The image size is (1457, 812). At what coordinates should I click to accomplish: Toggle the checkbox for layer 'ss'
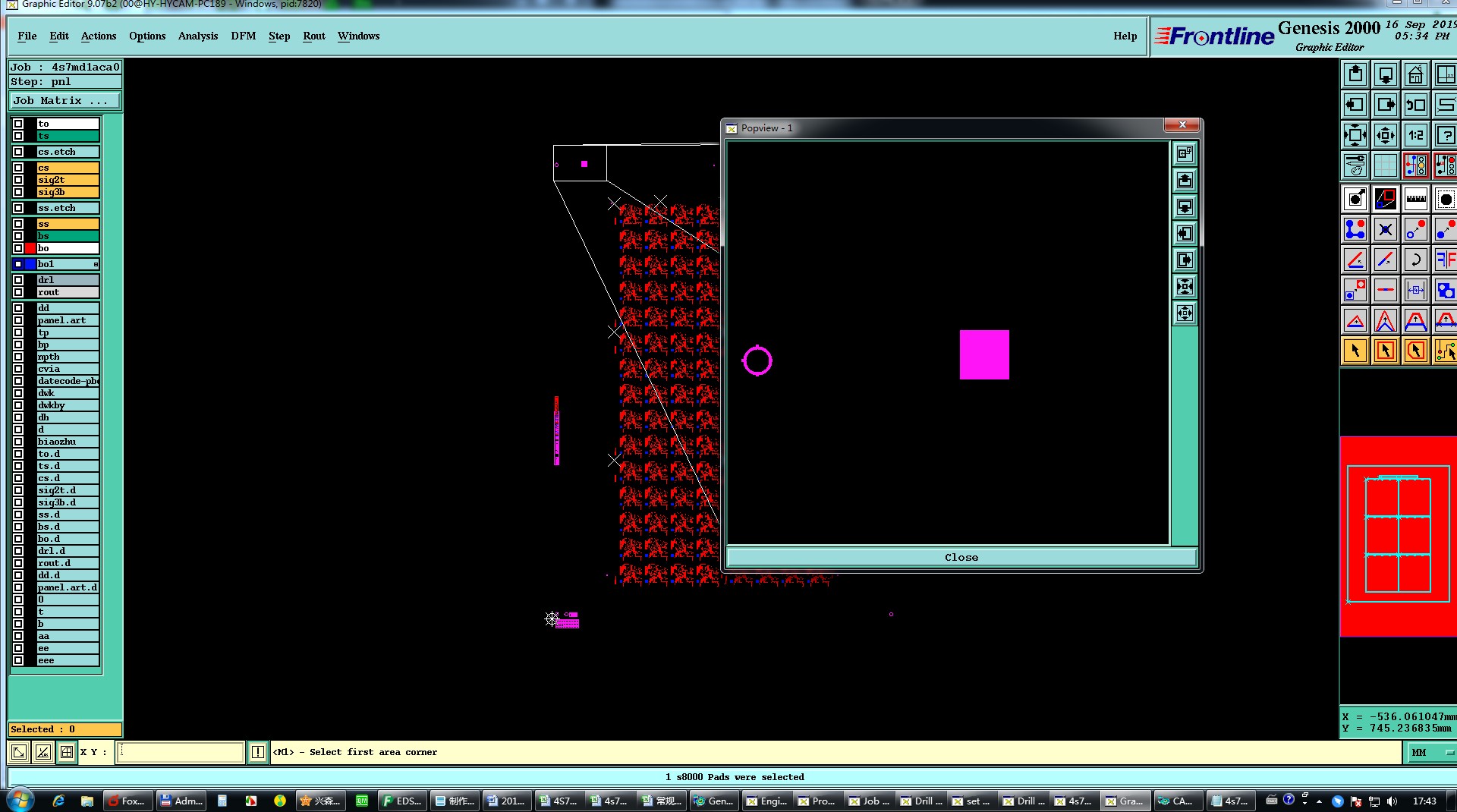click(x=18, y=224)
